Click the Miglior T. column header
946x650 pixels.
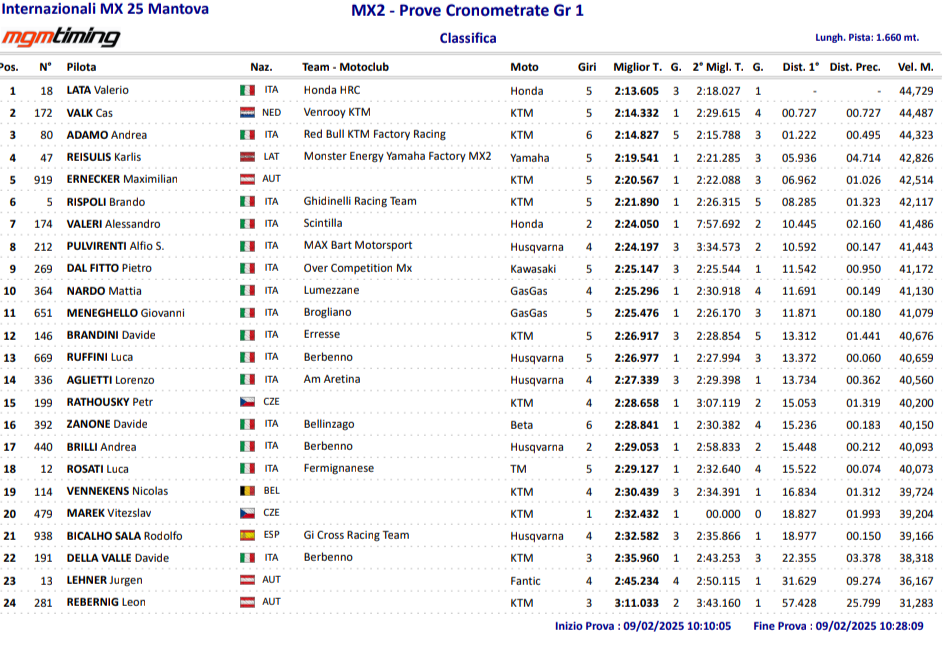pos(637,67)
